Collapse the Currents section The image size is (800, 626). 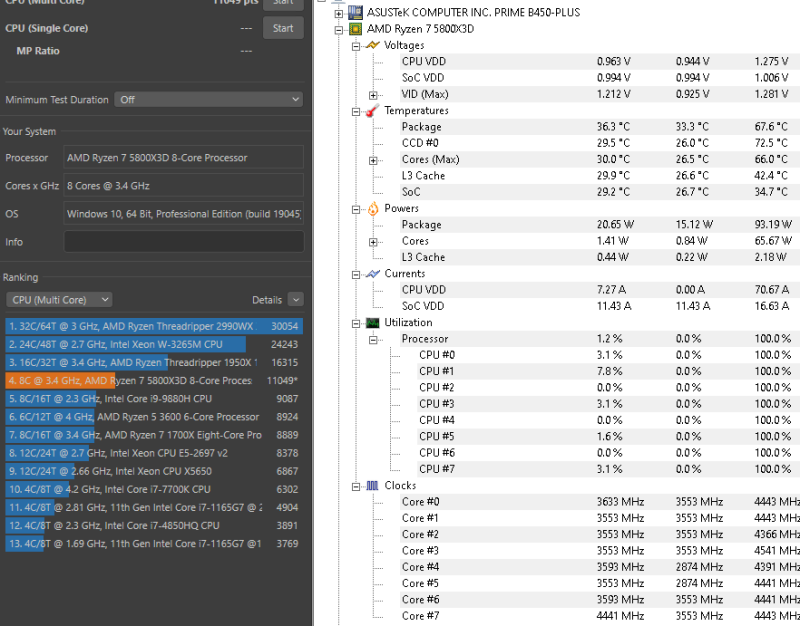click(x=356, y=275)
